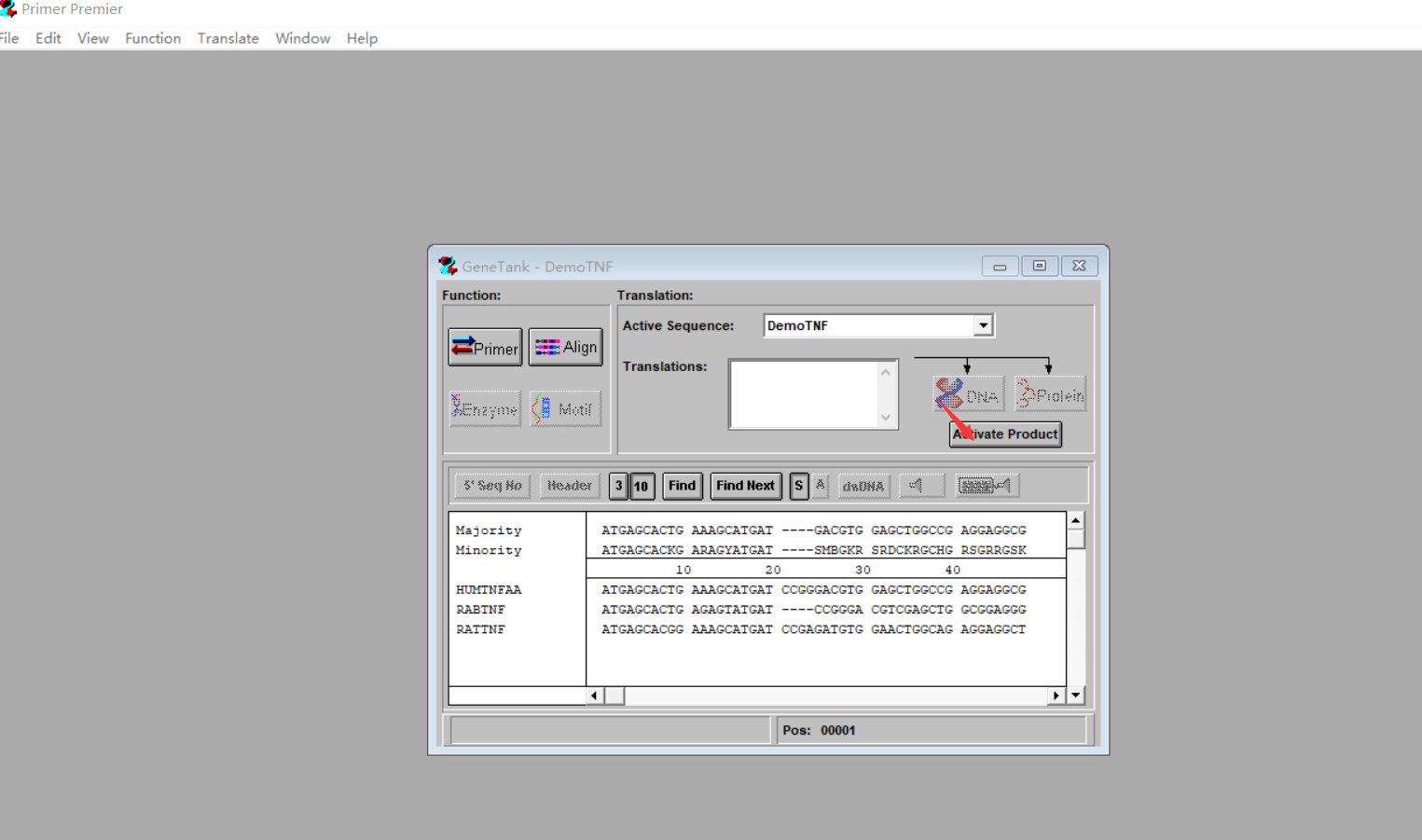Click the RATTNF sequence bases row
Screen dimensions: 1422x840
coord(814,629)
